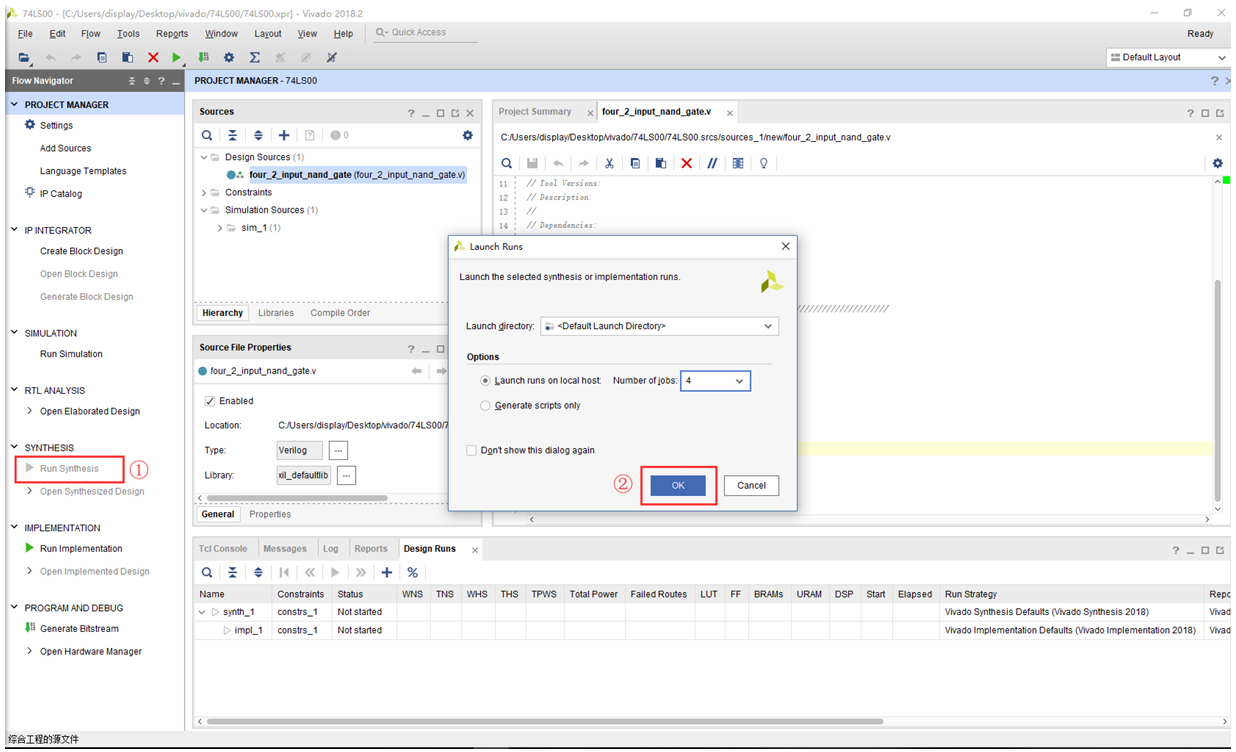
Task: Expand the Constraints tree node
Action: pos(204,192)
